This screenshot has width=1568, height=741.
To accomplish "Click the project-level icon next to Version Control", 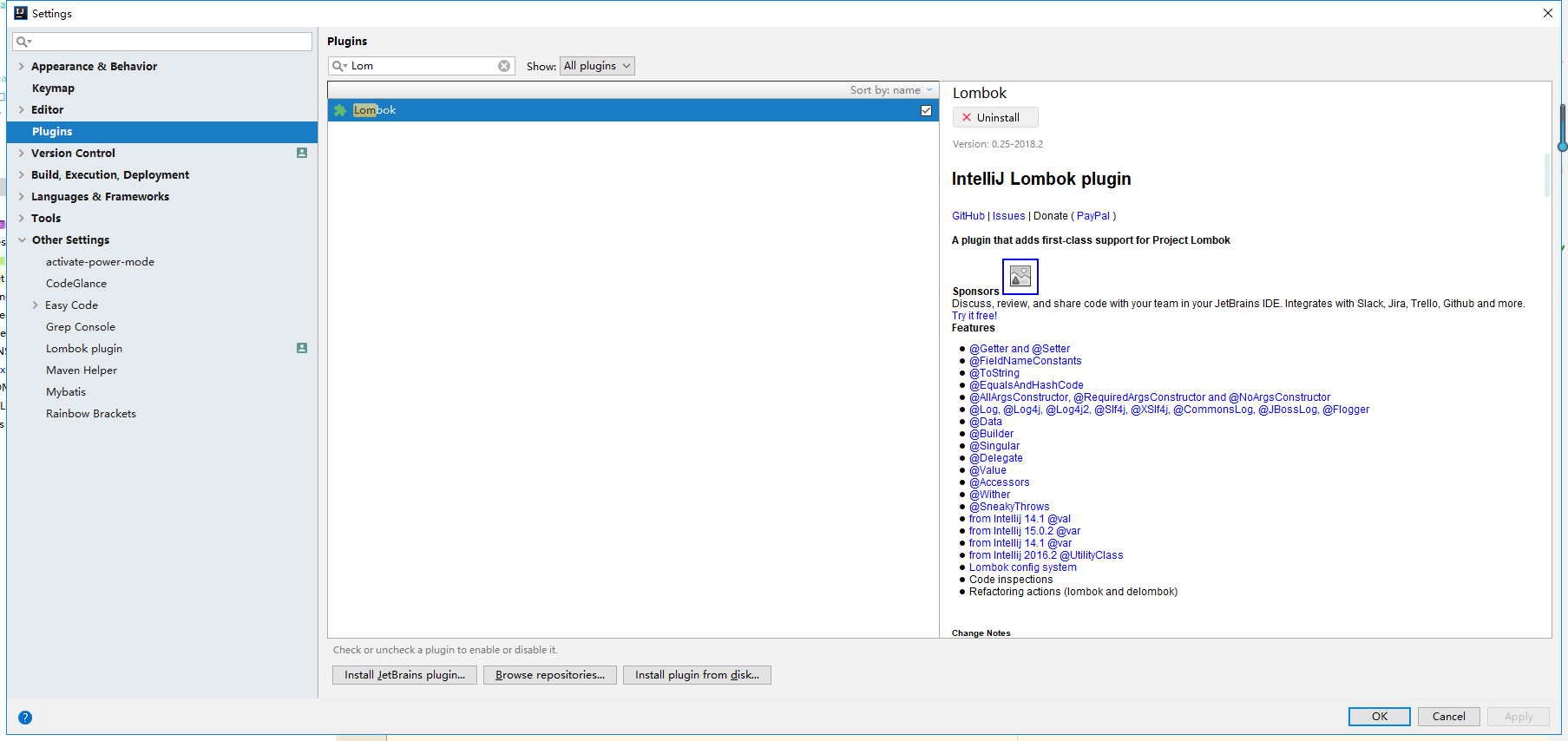I will coord(302,153).
